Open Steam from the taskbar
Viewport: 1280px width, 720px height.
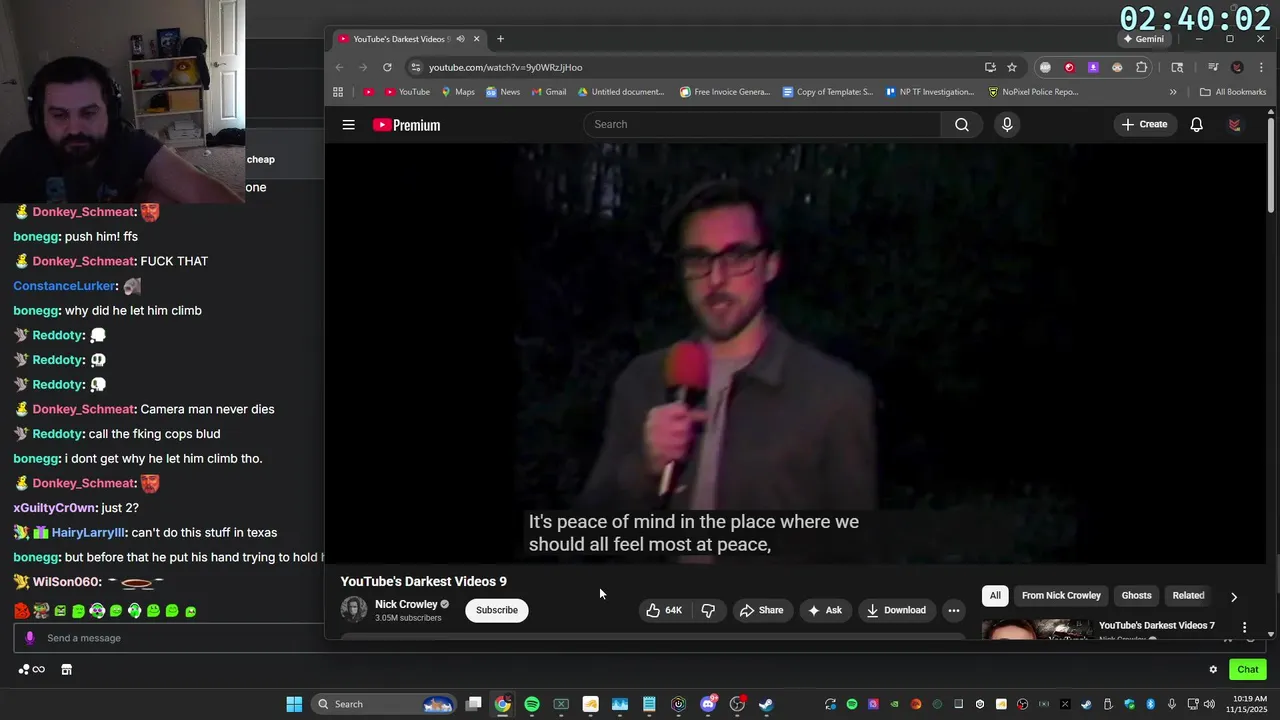766,704
